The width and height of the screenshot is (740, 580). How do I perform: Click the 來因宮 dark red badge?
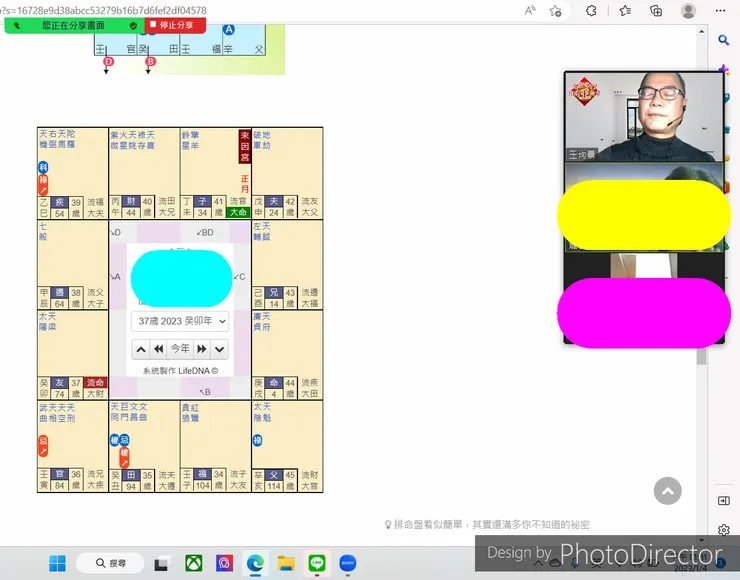pos(244,146)
